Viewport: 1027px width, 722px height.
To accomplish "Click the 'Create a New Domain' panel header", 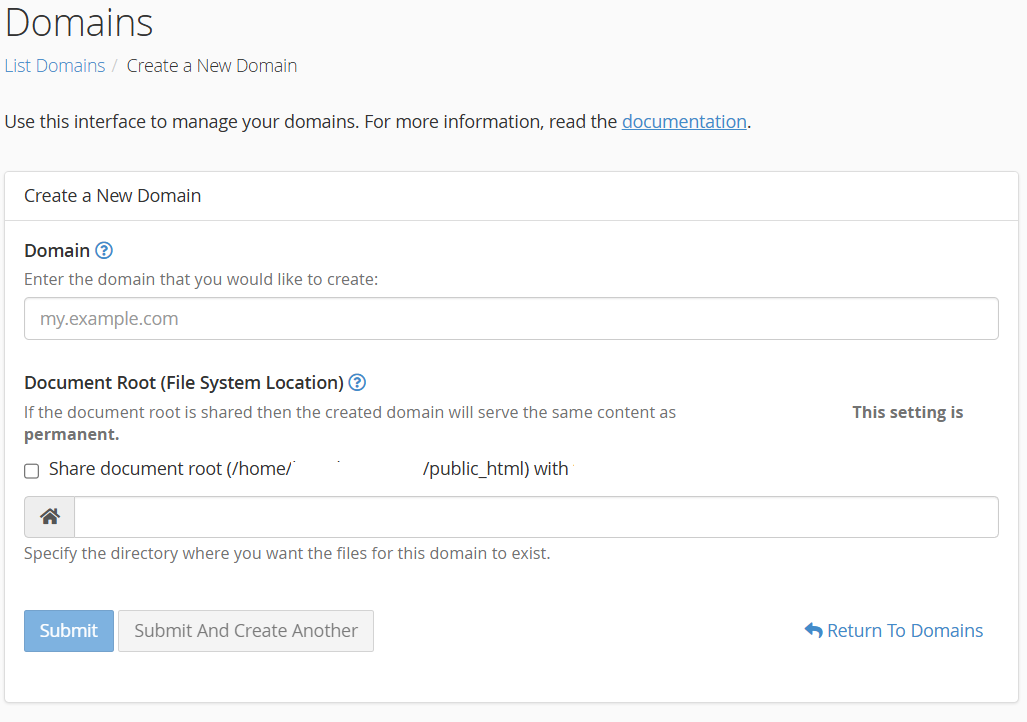I will click(113, 196).
